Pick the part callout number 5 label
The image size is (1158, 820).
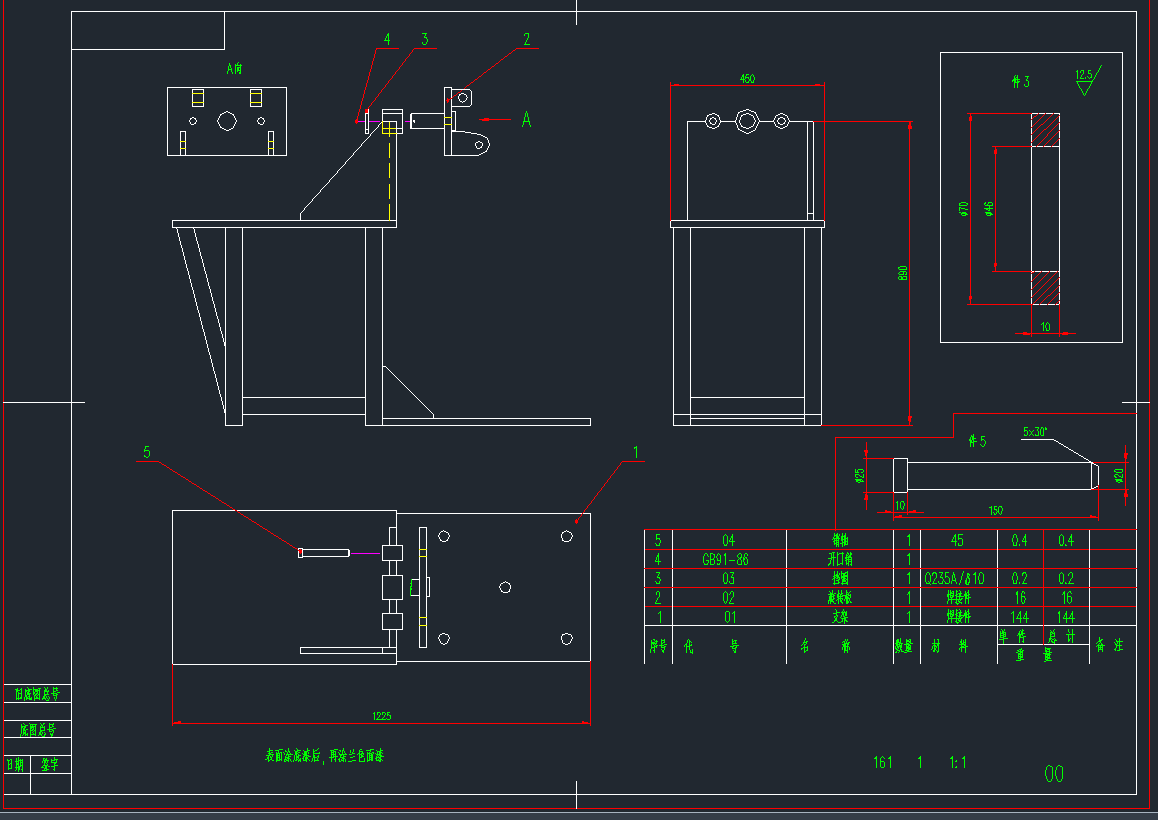click(x=147, y=452)
